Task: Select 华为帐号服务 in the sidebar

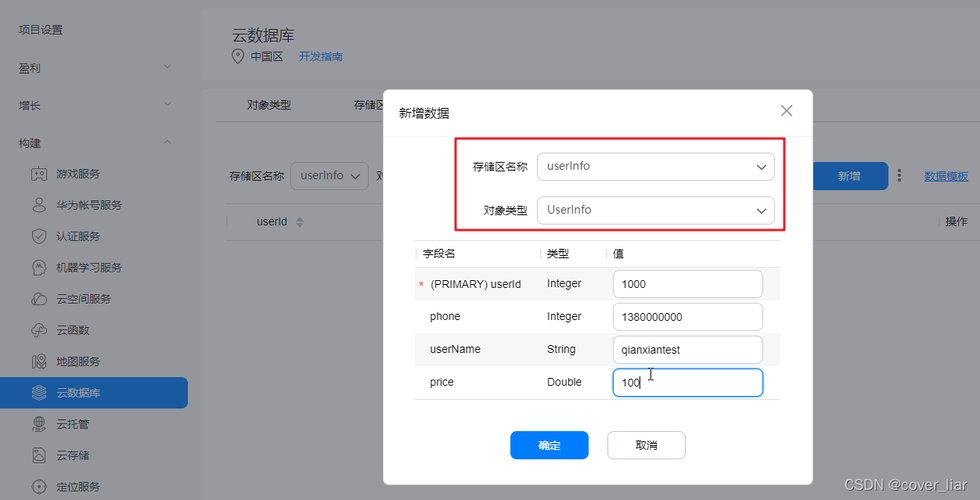Action: 89,205
